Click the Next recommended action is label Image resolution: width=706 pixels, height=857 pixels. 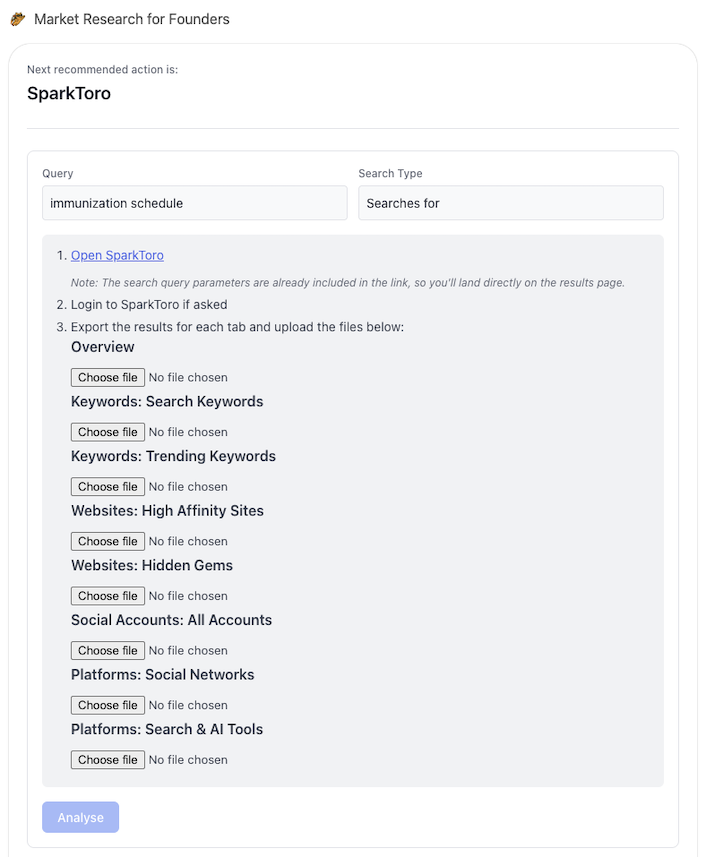click(102, 70)
